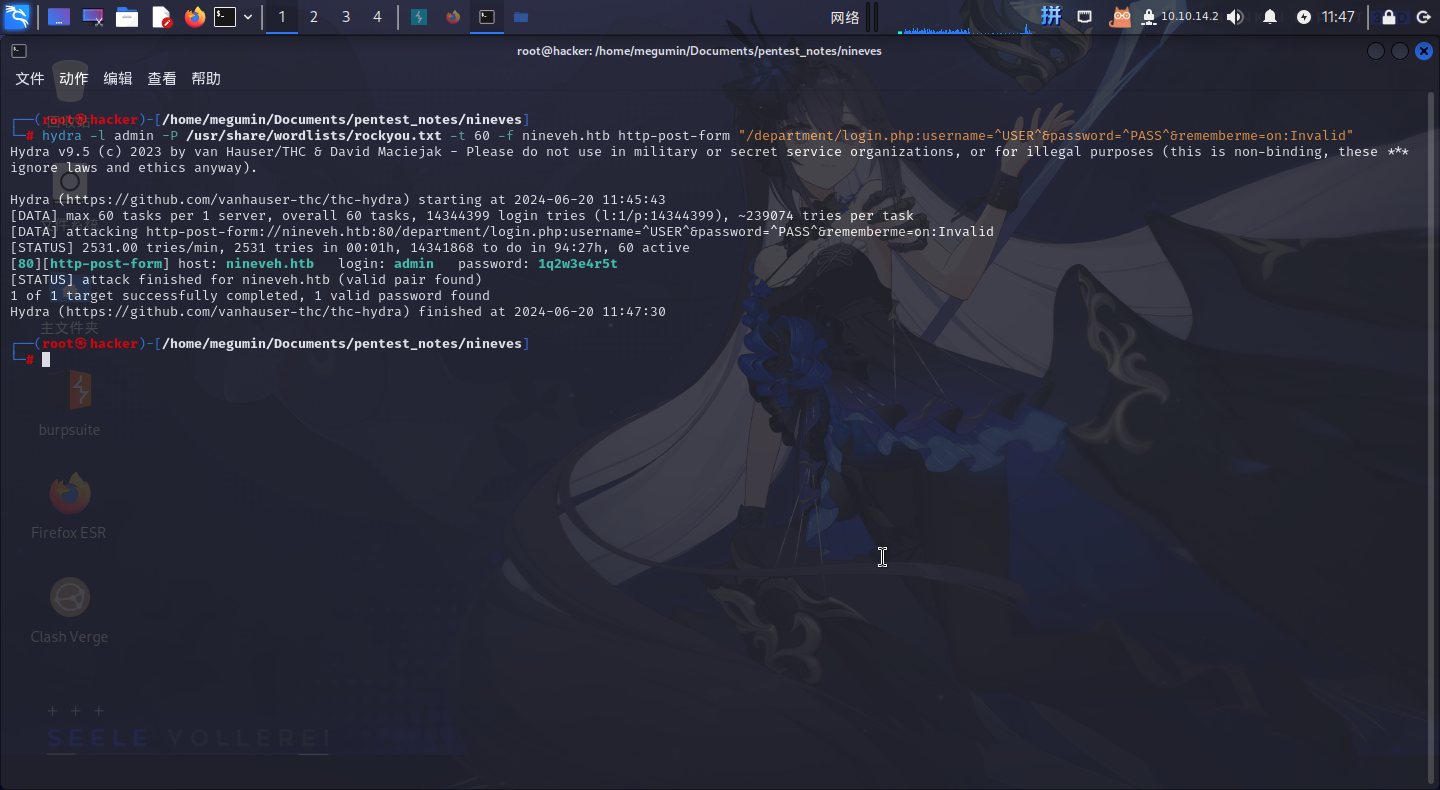
Task: Switch to workspace 1
Action: [282, 17]
